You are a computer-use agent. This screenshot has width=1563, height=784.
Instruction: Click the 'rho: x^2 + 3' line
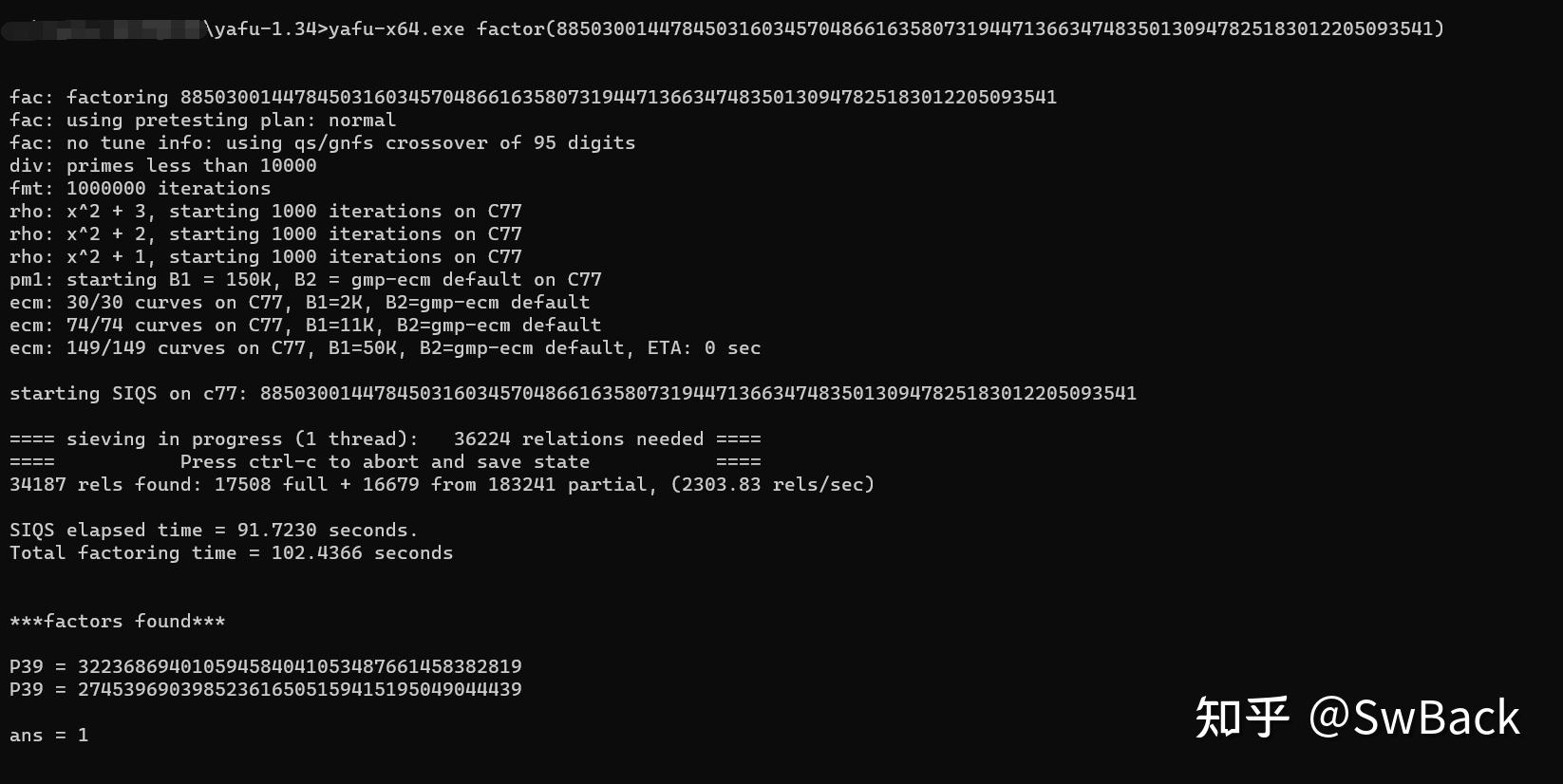point(266,211)
